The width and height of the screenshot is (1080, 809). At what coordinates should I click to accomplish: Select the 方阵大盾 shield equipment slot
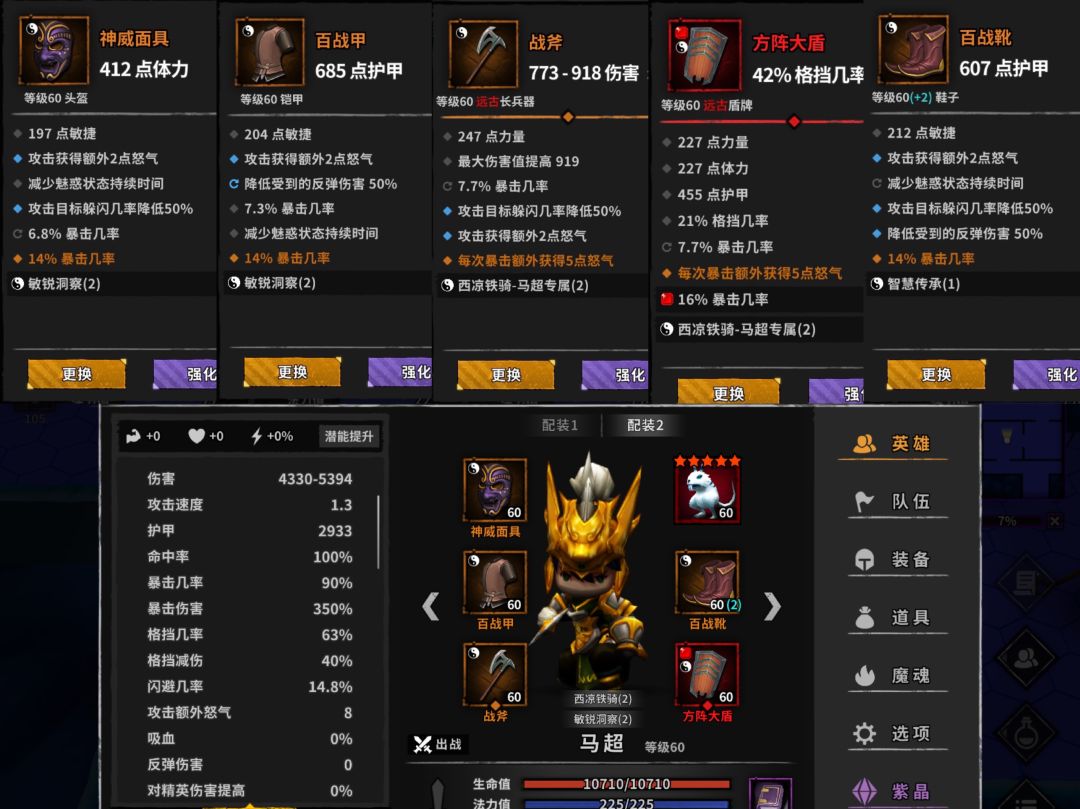(707, 675)
